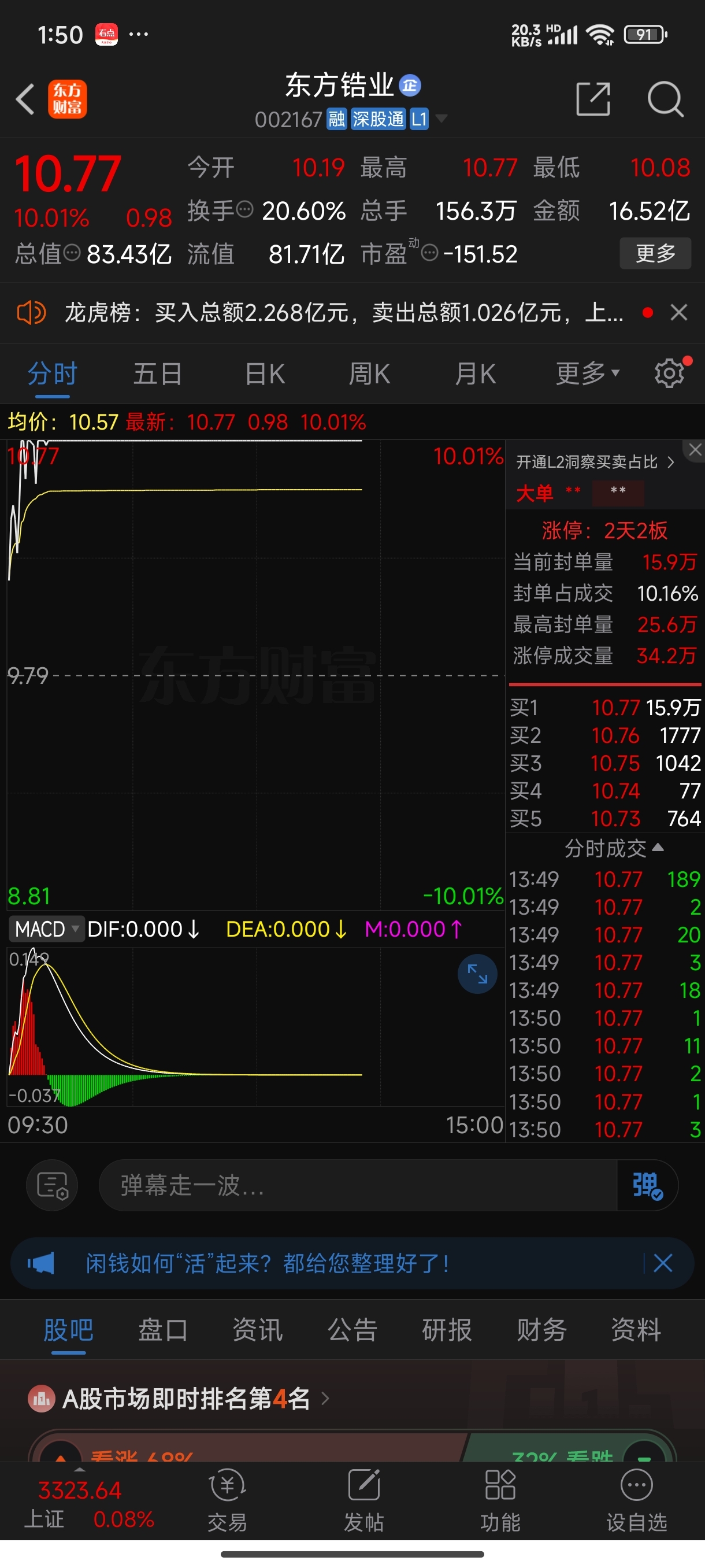Image resolution: width=705 pixels, height=1568 pixels.
Task: Open the 设自选 watchlist button
Action: [x=637, y=1500]
